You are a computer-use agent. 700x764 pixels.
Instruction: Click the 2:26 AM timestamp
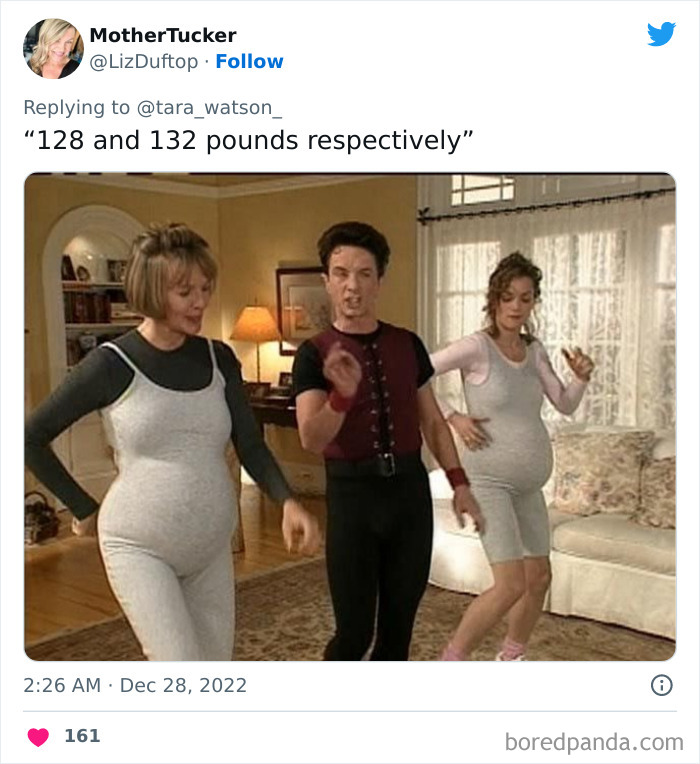62,686
